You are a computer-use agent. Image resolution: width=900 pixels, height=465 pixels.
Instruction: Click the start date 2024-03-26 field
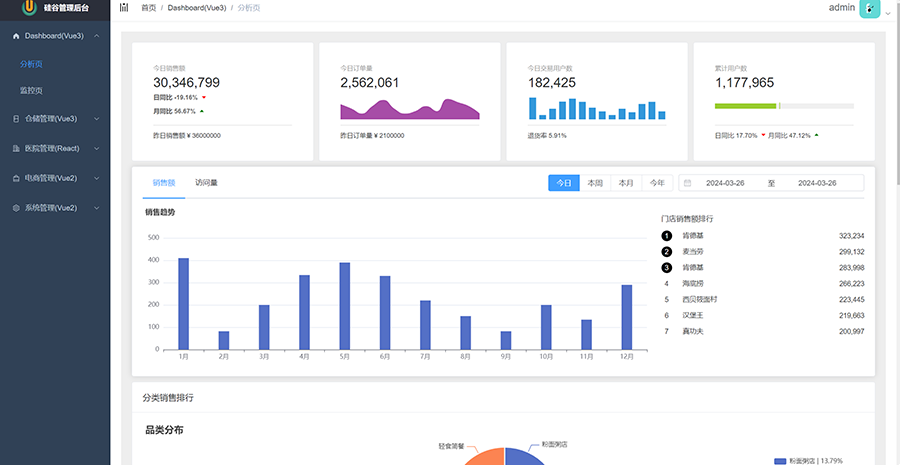[x=725, y=183]
